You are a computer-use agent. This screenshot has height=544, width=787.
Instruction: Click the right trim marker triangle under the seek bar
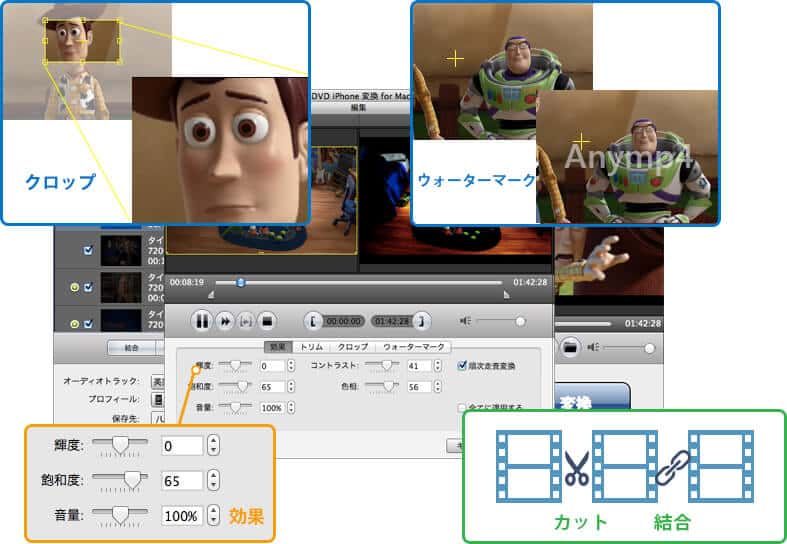click(x=506, y=295)
